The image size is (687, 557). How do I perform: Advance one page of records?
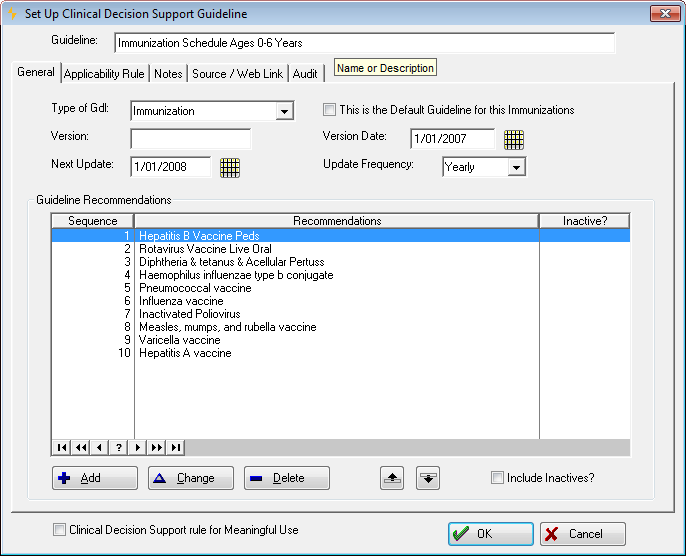point(156,447)
